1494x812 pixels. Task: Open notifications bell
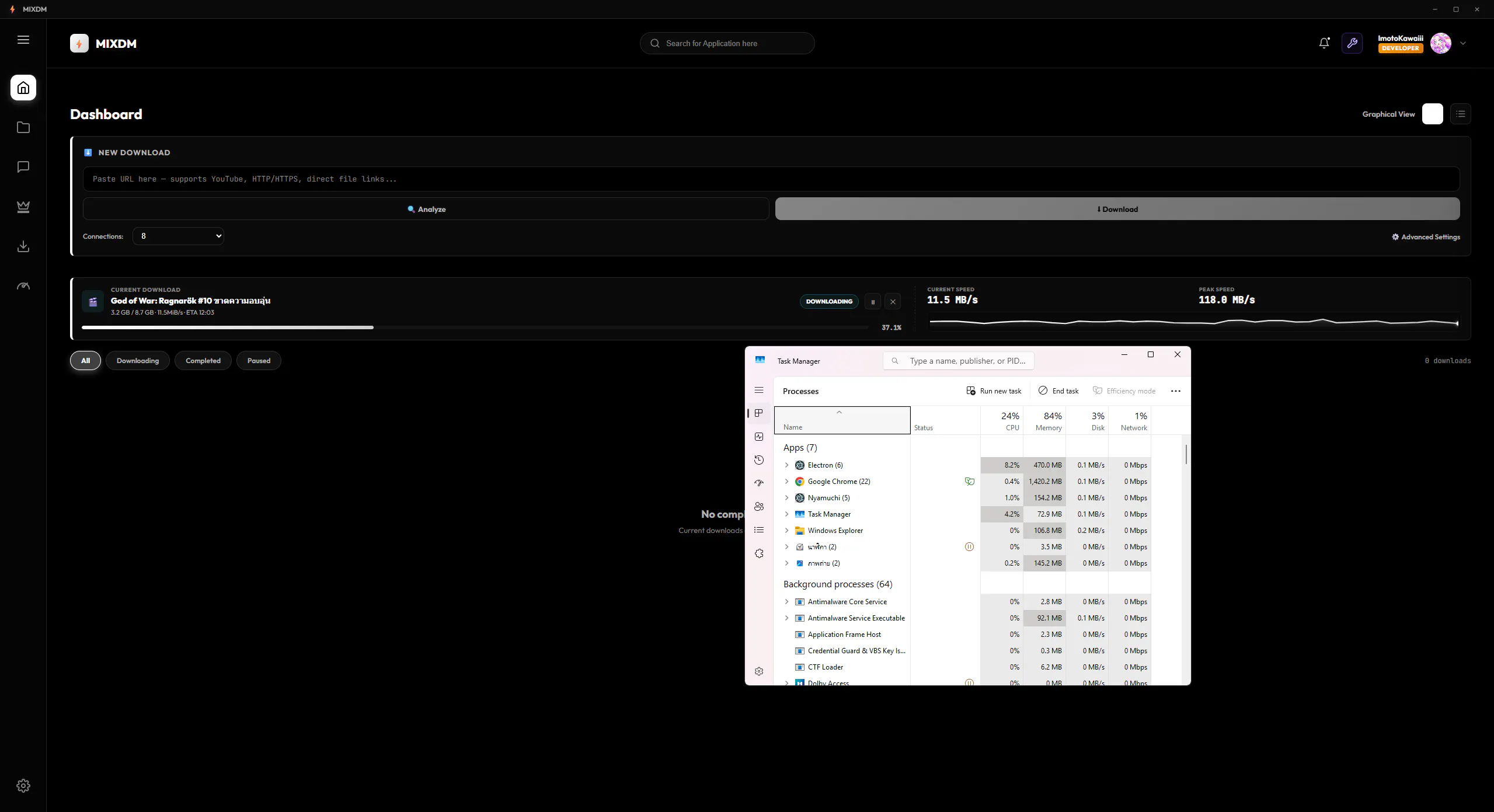(x=1324, y=43)
